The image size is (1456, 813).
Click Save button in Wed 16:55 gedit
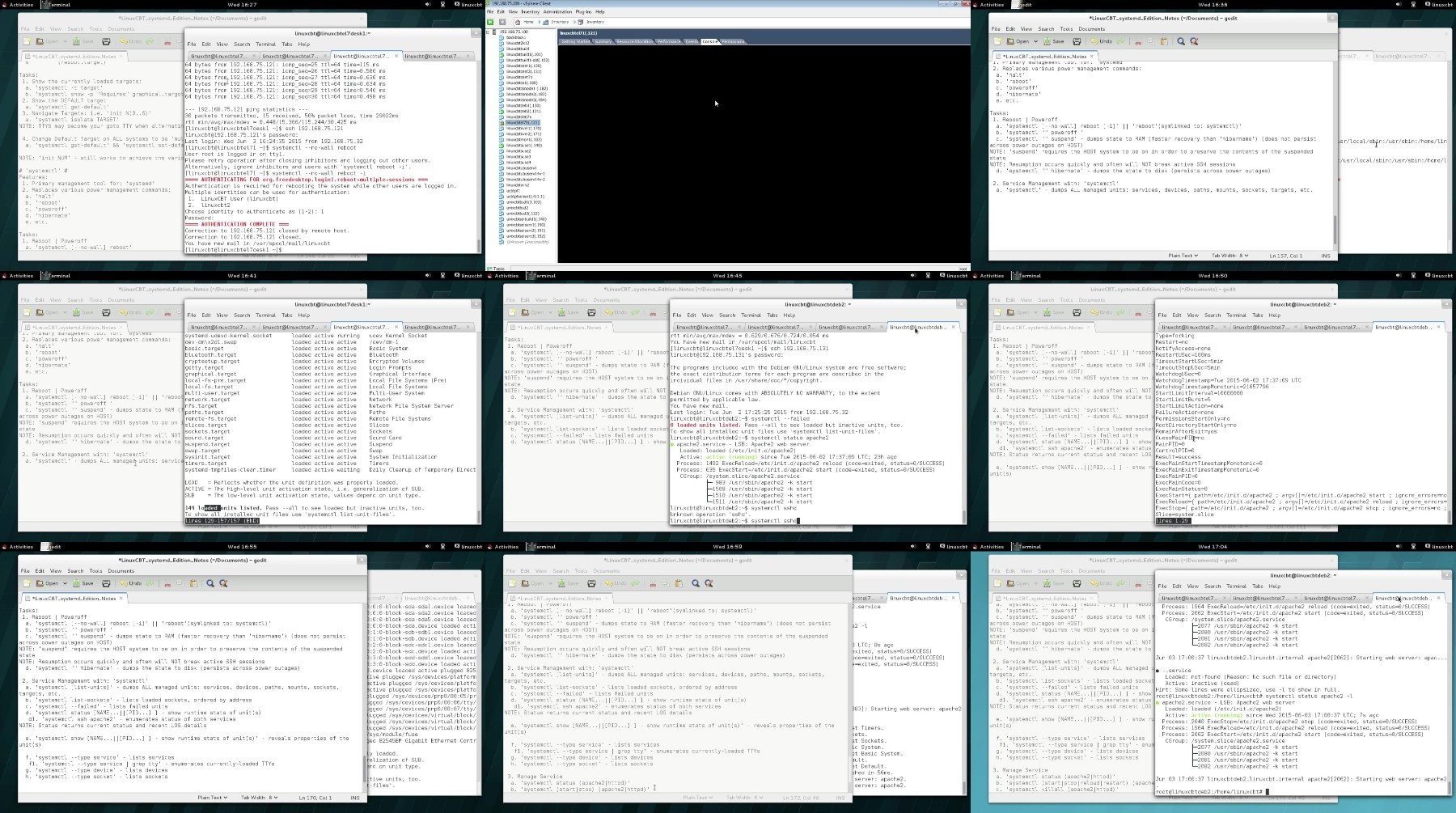point(83,583)
